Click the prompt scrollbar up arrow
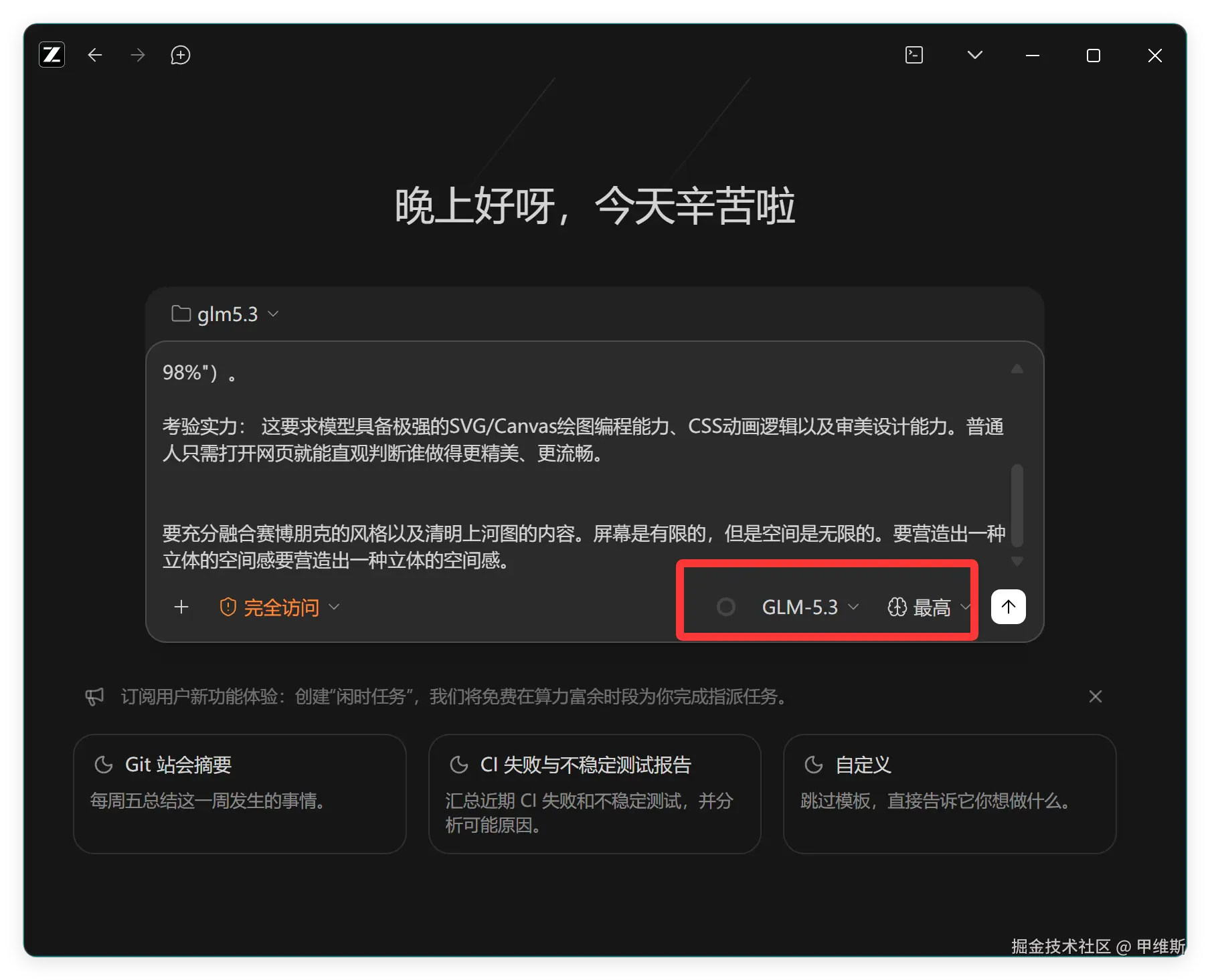1210x980 pixels. [1017, 369]
